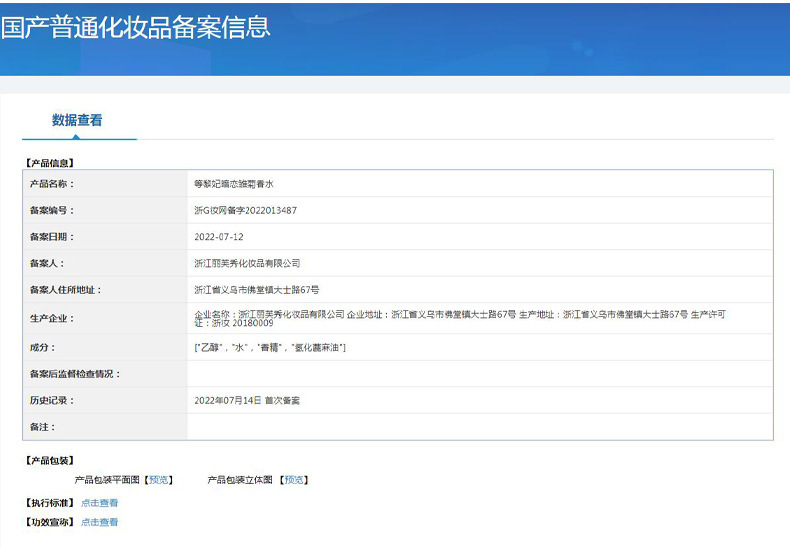Select page title 国产普通化妆品备案信息

(x=136, y=27)
